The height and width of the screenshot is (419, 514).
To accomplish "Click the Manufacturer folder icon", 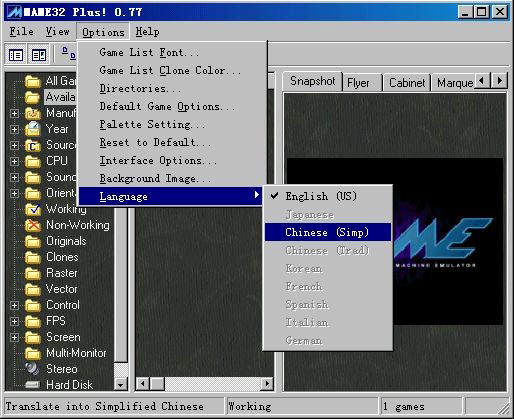I will point(33,113).
